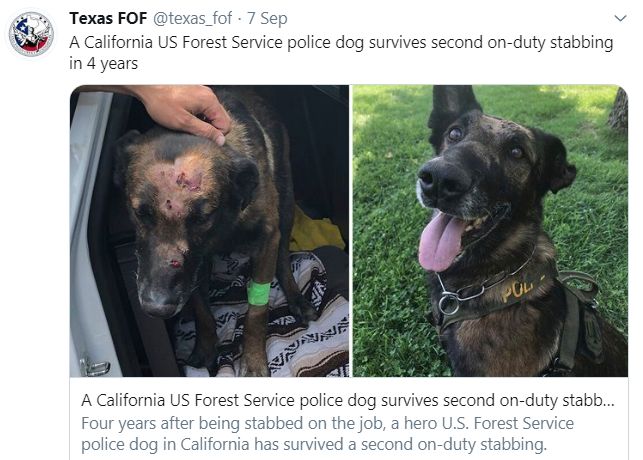Screen dimensions: 643x460
Task: Click the green bandage on the dog's leg
Action: tap(259, 293)
